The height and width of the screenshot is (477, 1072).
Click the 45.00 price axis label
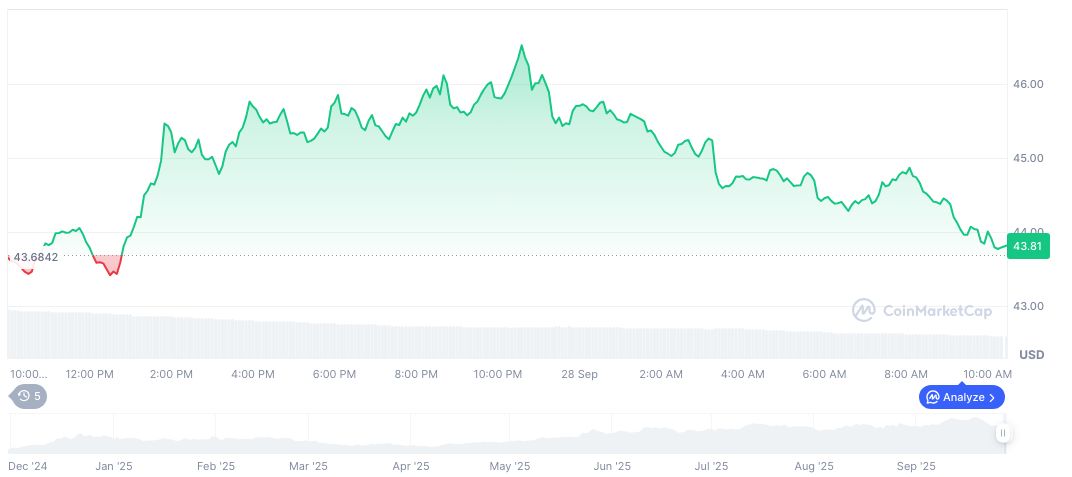pos(1028,158)
